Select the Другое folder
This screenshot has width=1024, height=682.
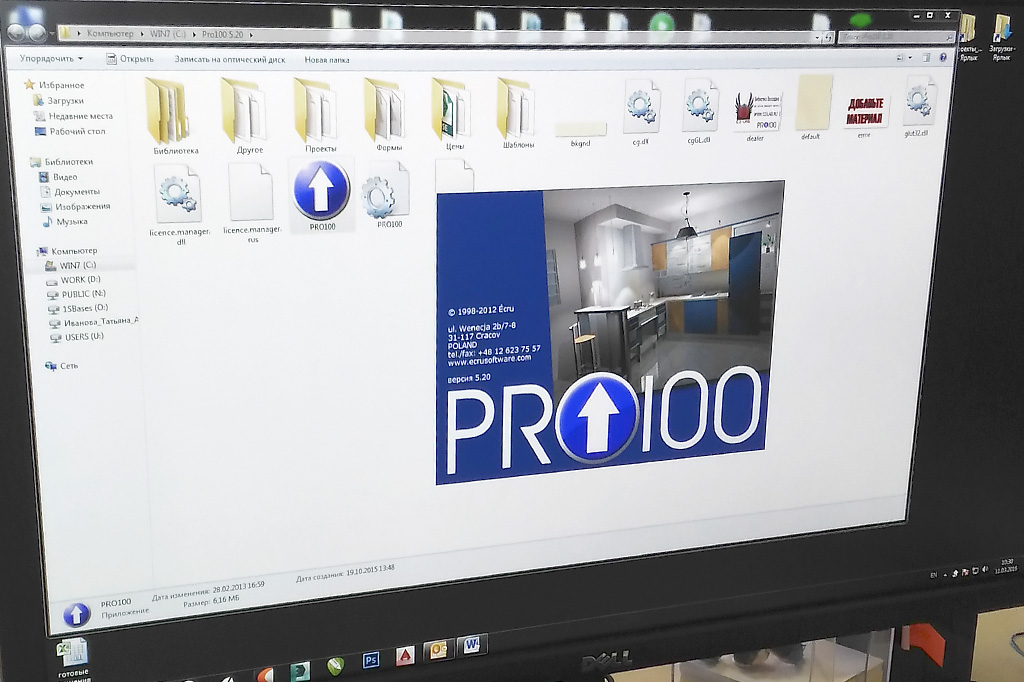click(x=246, y=116)
